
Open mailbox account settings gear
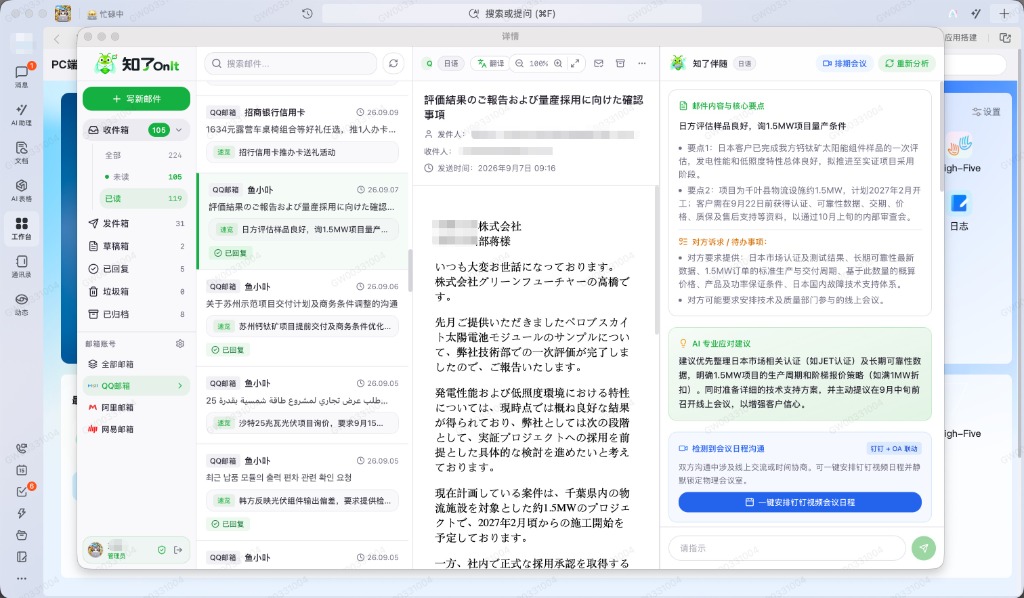click(180, 343)
